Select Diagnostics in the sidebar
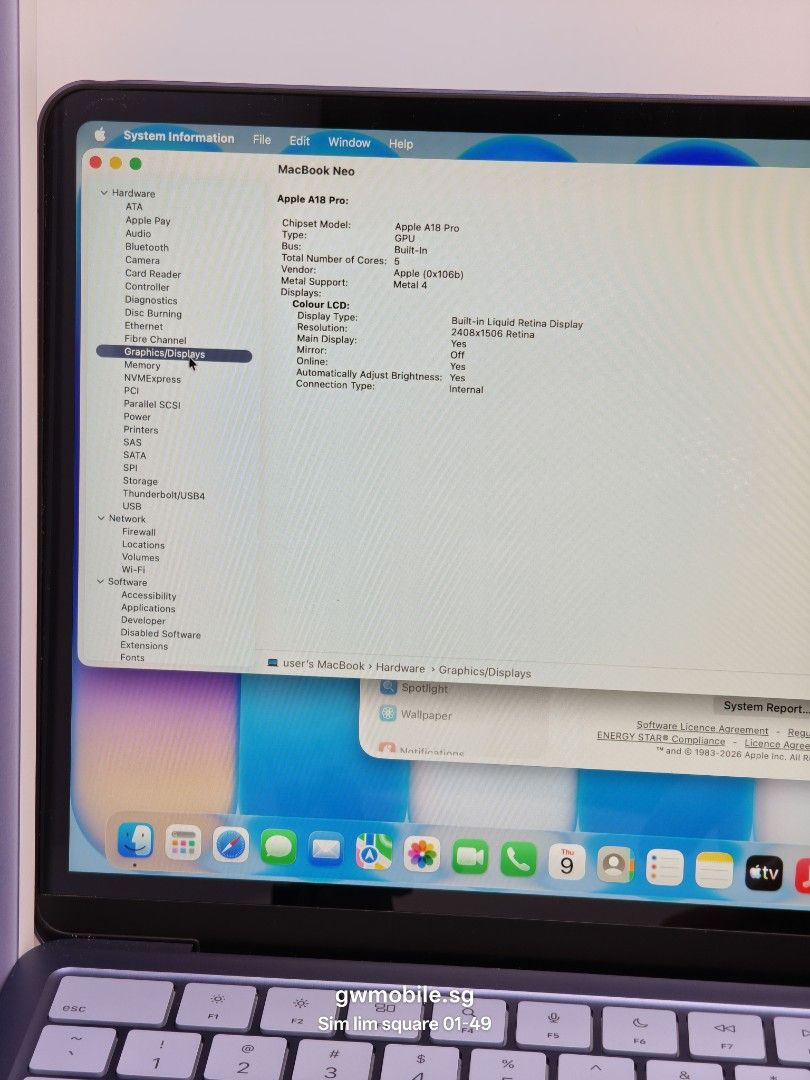The width and height of the screenshot is (810, 1080). [151, 300]
